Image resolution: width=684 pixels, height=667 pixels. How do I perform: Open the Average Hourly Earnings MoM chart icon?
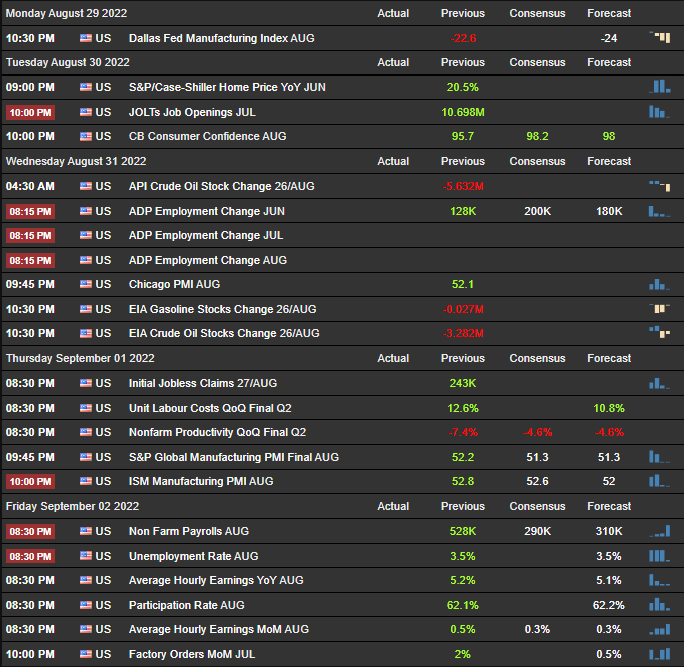660,629
